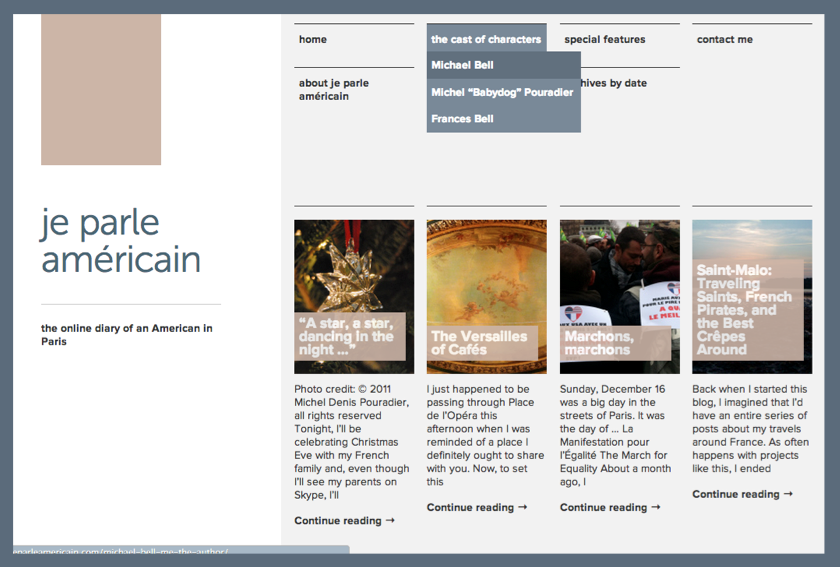Expand the cast of characters menu
This screenshot has width=840, height=567.
(486, 40)
